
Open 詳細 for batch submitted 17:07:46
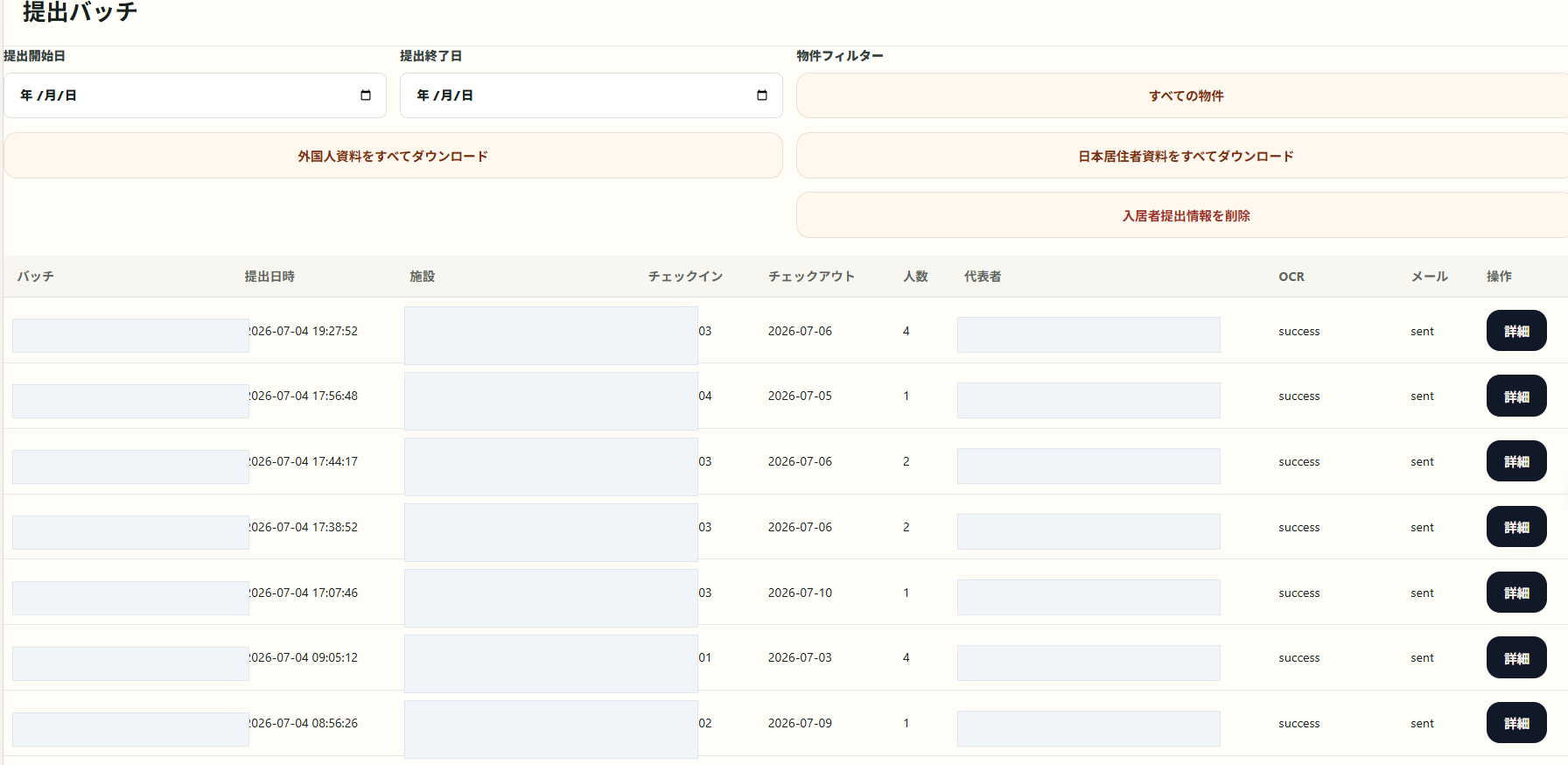tap(1516, 593)
